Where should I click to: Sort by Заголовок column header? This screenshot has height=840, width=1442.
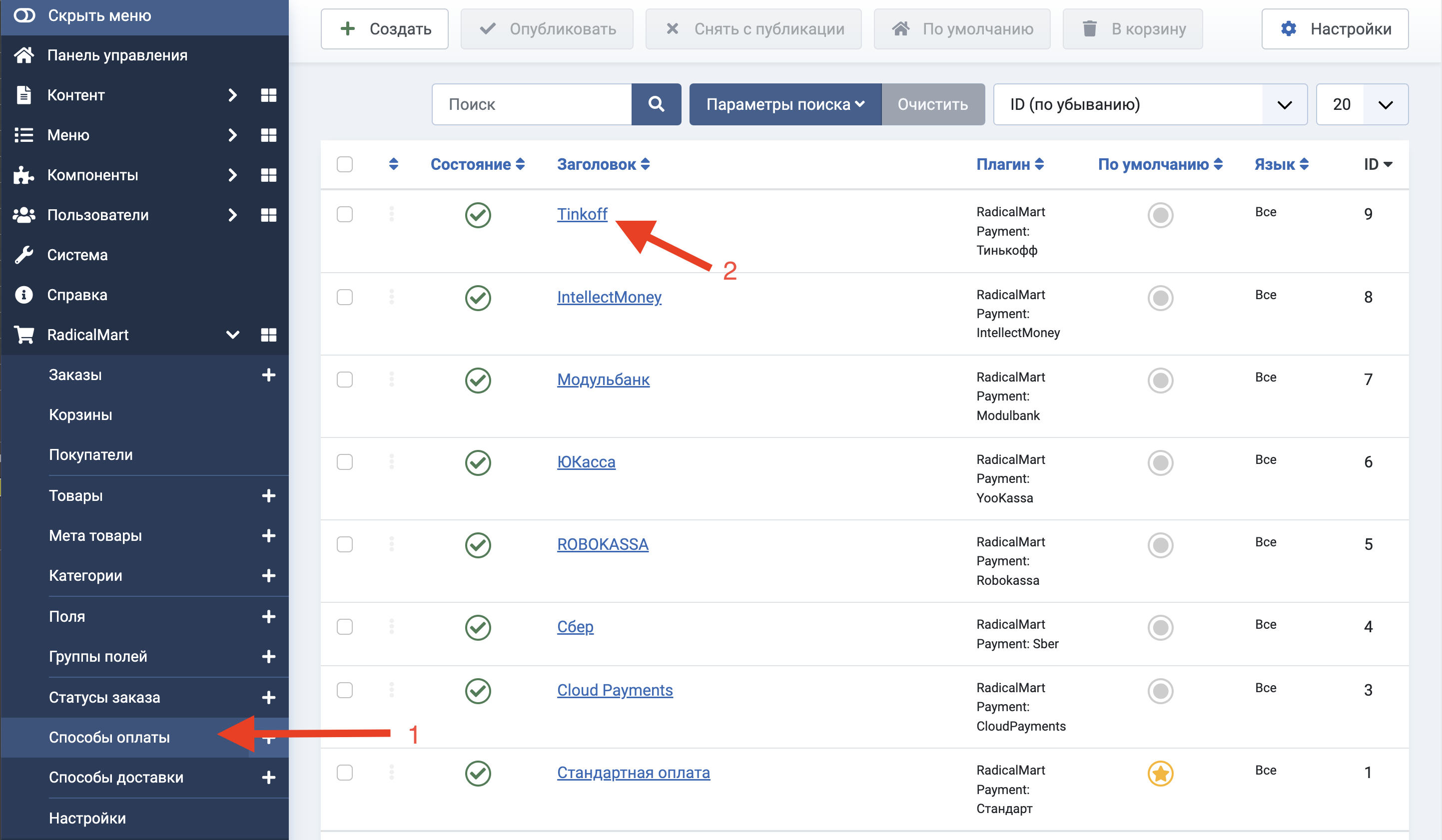603,165
